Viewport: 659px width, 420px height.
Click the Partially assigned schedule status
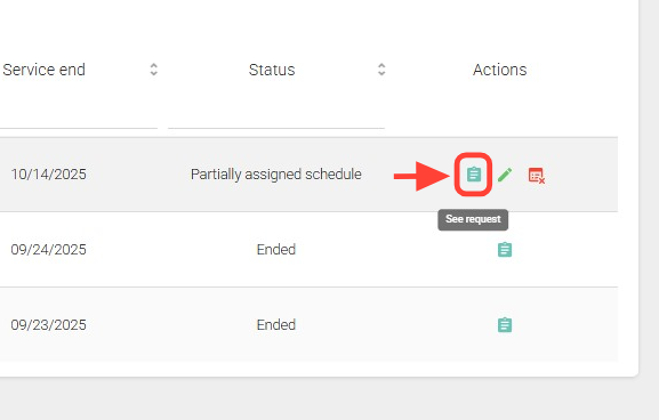point(276,174)
